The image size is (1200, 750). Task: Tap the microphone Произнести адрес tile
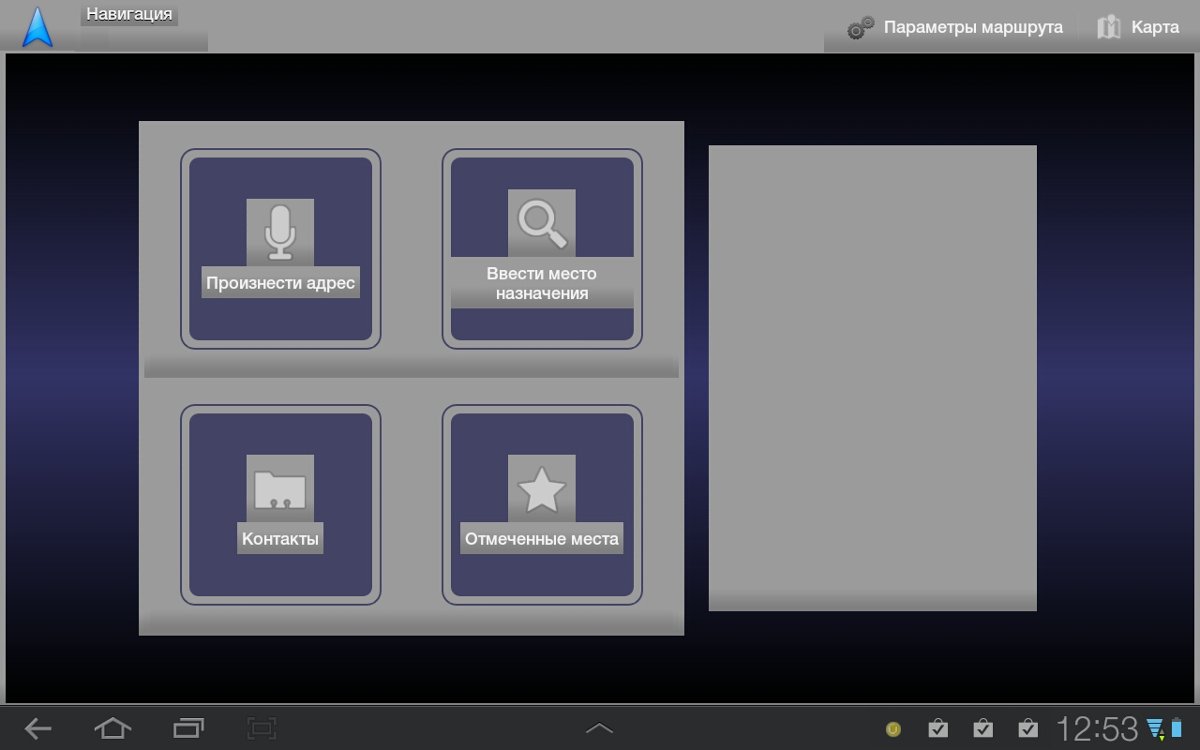[280, 249]
